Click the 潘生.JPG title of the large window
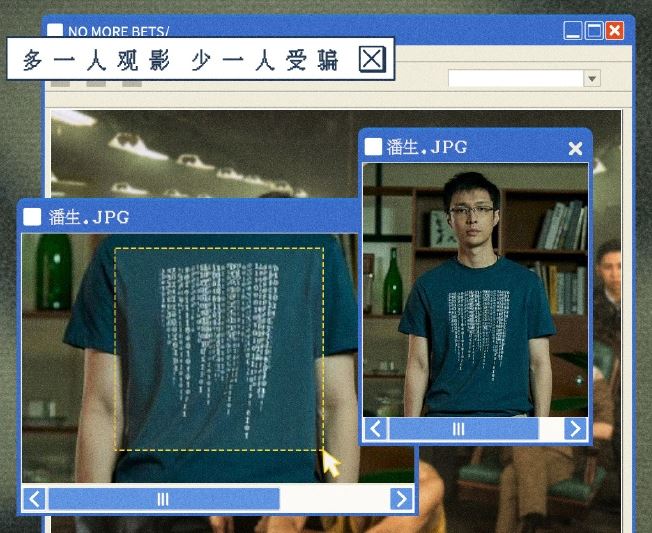Image resolution: width=652 pixels, height=533 pixels. [89, 217]
